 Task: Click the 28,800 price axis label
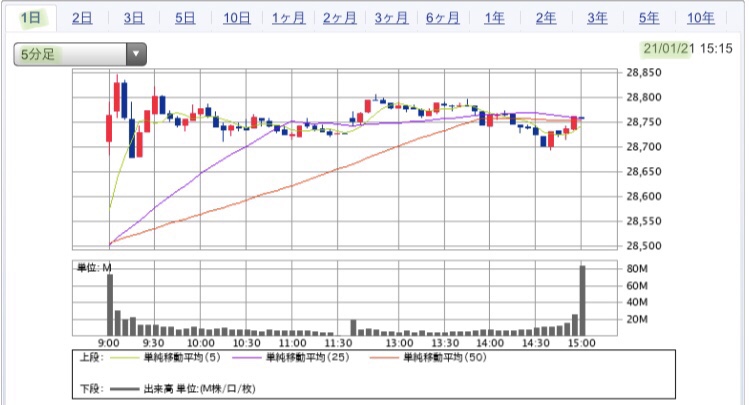click(x=644, y=97)
